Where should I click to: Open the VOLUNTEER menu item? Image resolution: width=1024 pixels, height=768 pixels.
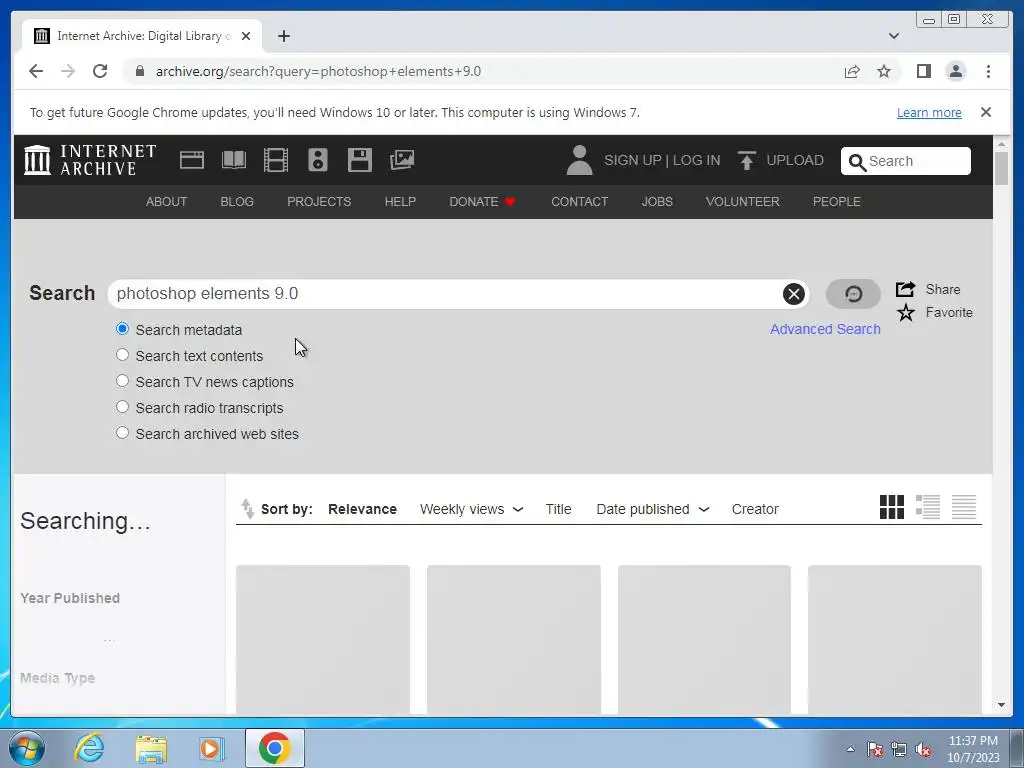point(743,202)
